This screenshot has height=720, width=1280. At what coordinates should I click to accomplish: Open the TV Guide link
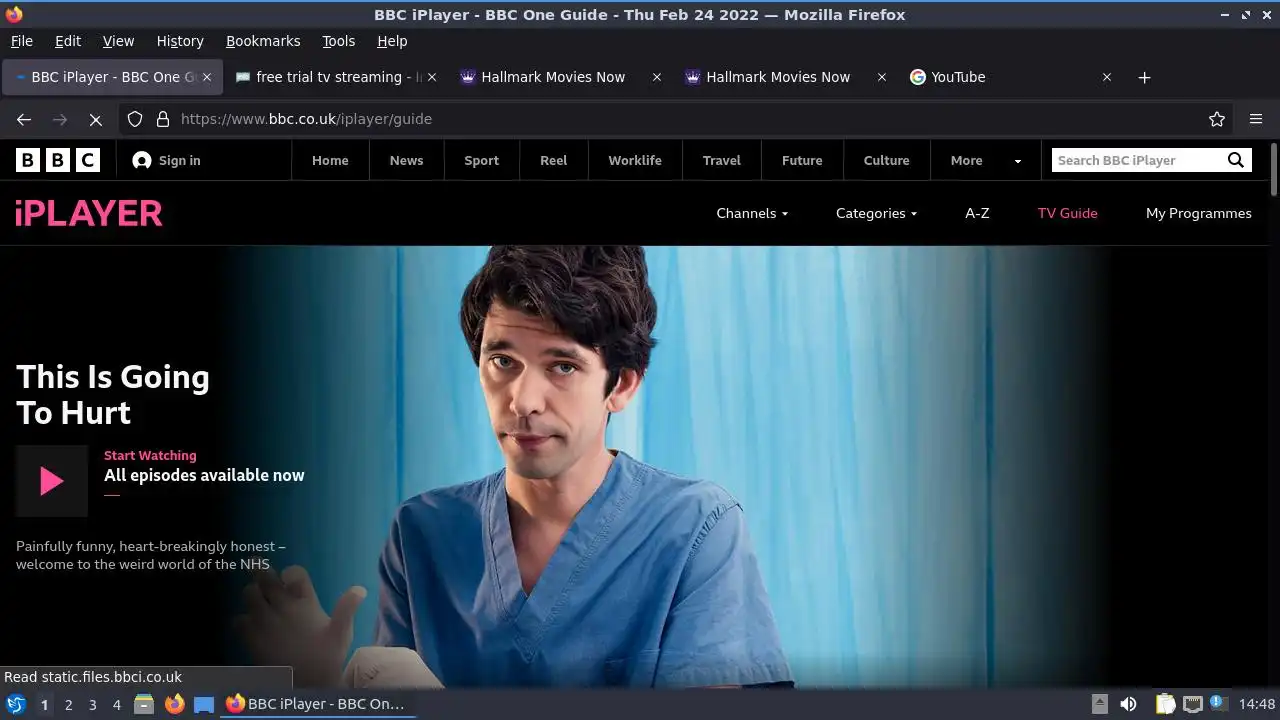(1067, 213)
